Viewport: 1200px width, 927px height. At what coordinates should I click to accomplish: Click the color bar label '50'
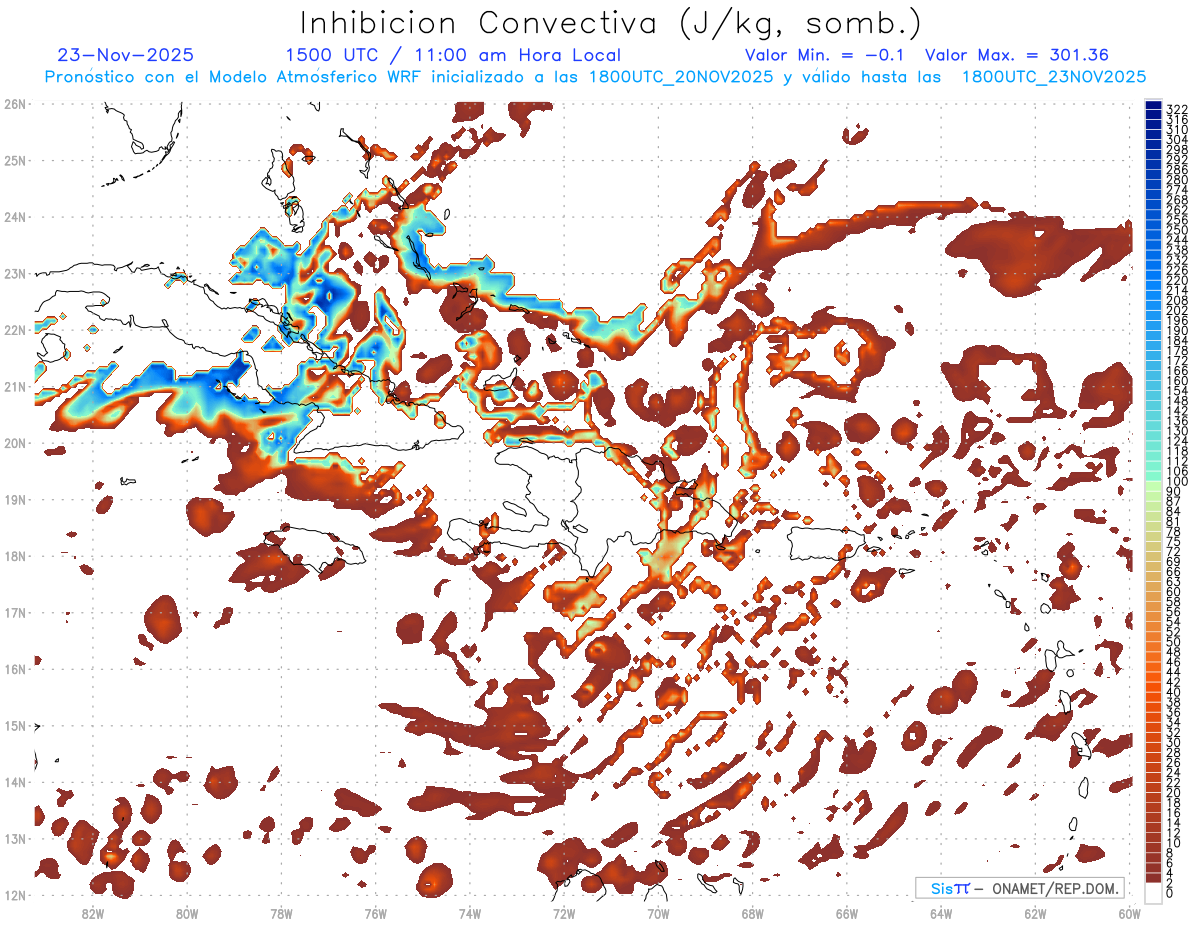pos(1174,642)
